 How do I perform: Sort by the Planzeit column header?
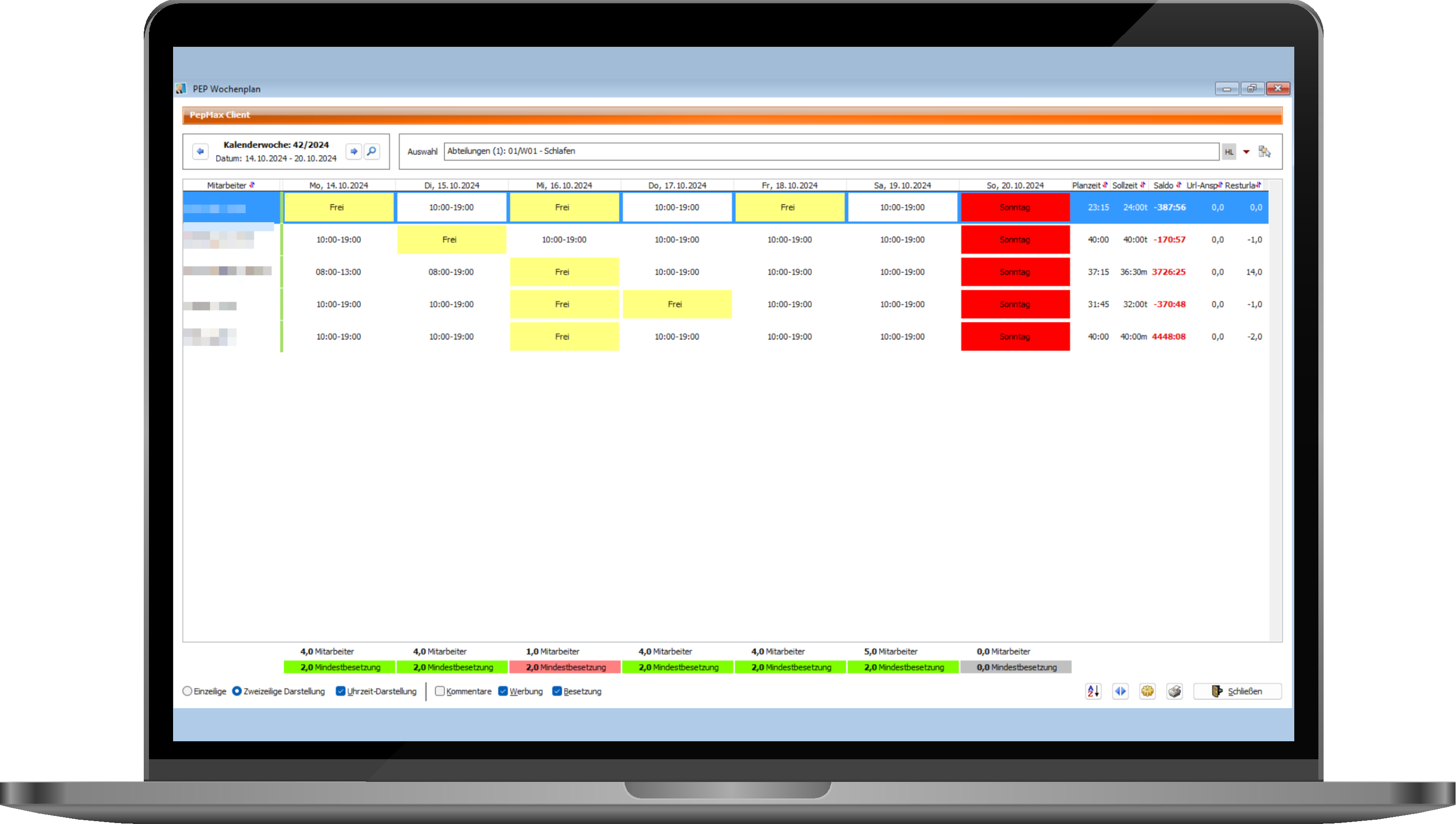pos(1090,185)
